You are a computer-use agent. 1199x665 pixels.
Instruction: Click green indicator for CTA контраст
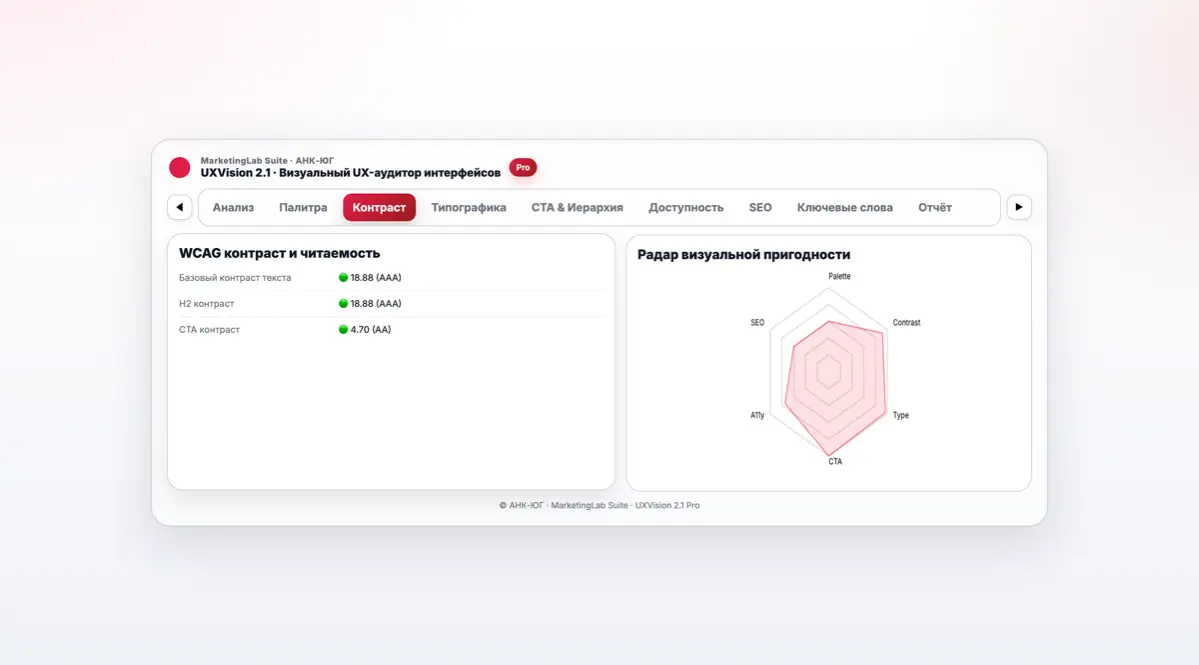click(x=343, y=329)
